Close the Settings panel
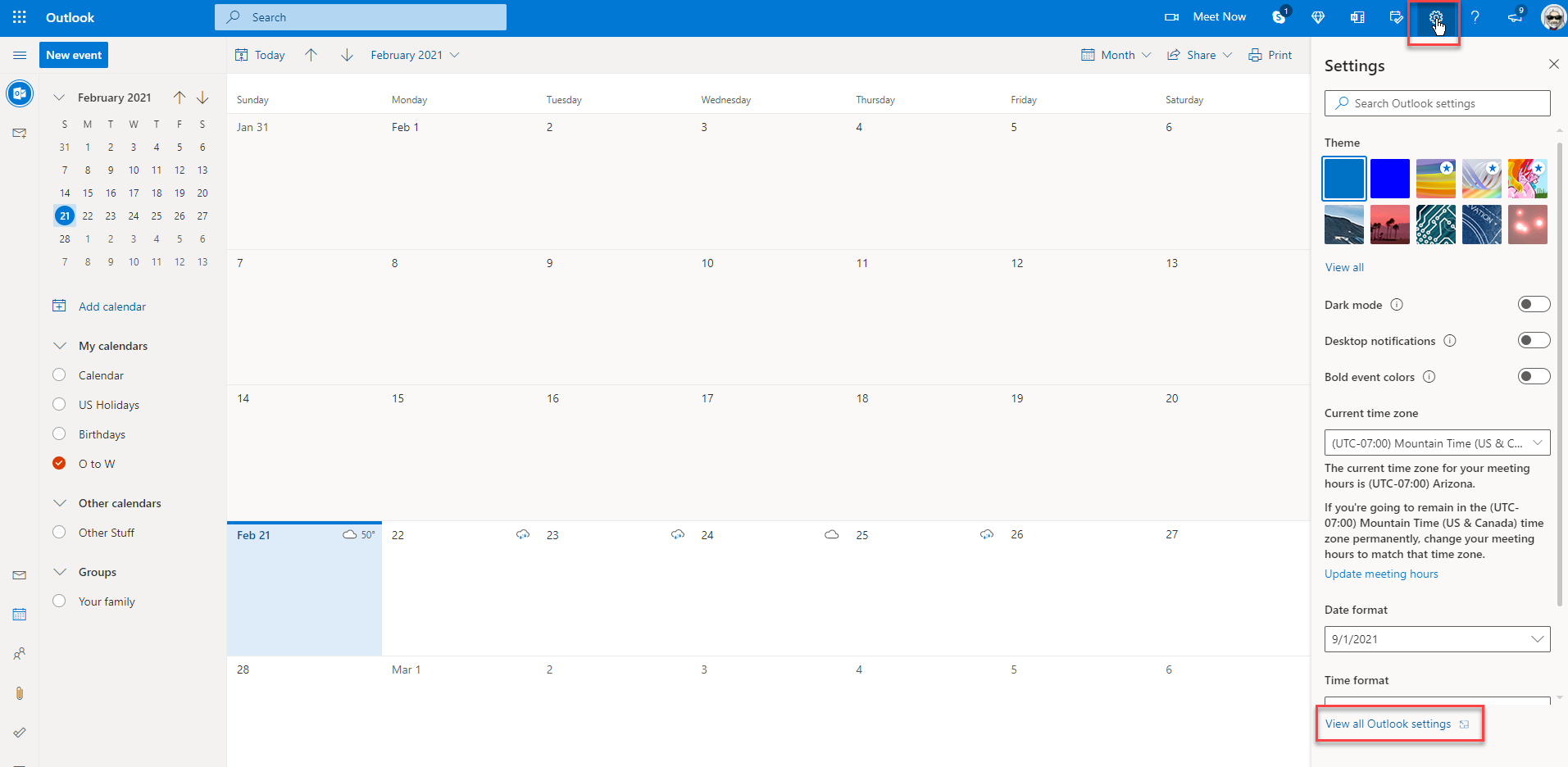1568x767 pixels. pyautogui.click(x=1553, y=64)
